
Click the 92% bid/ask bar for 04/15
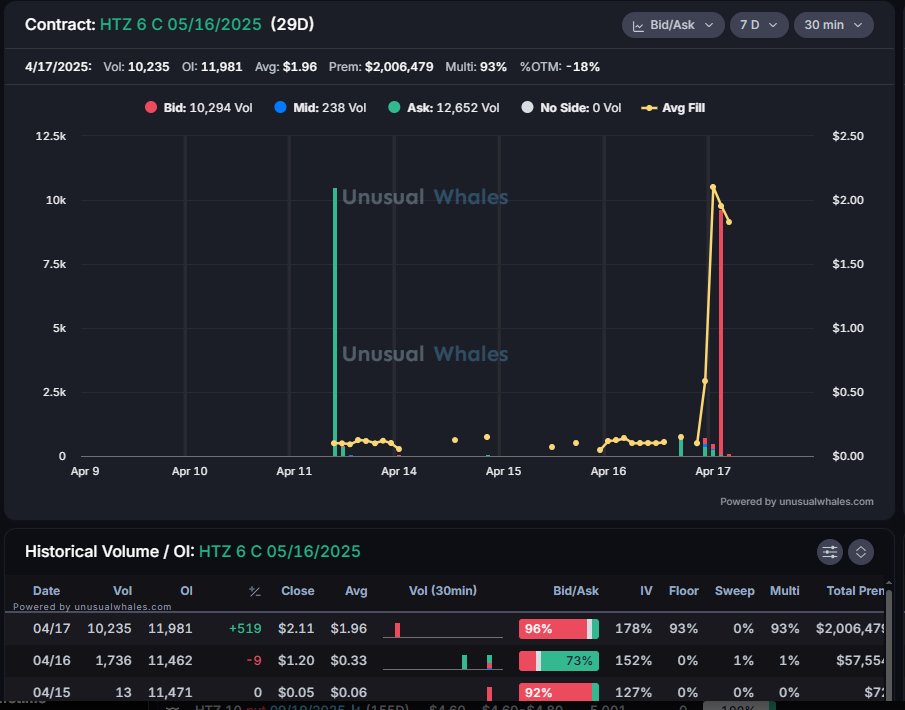[559, 692]
